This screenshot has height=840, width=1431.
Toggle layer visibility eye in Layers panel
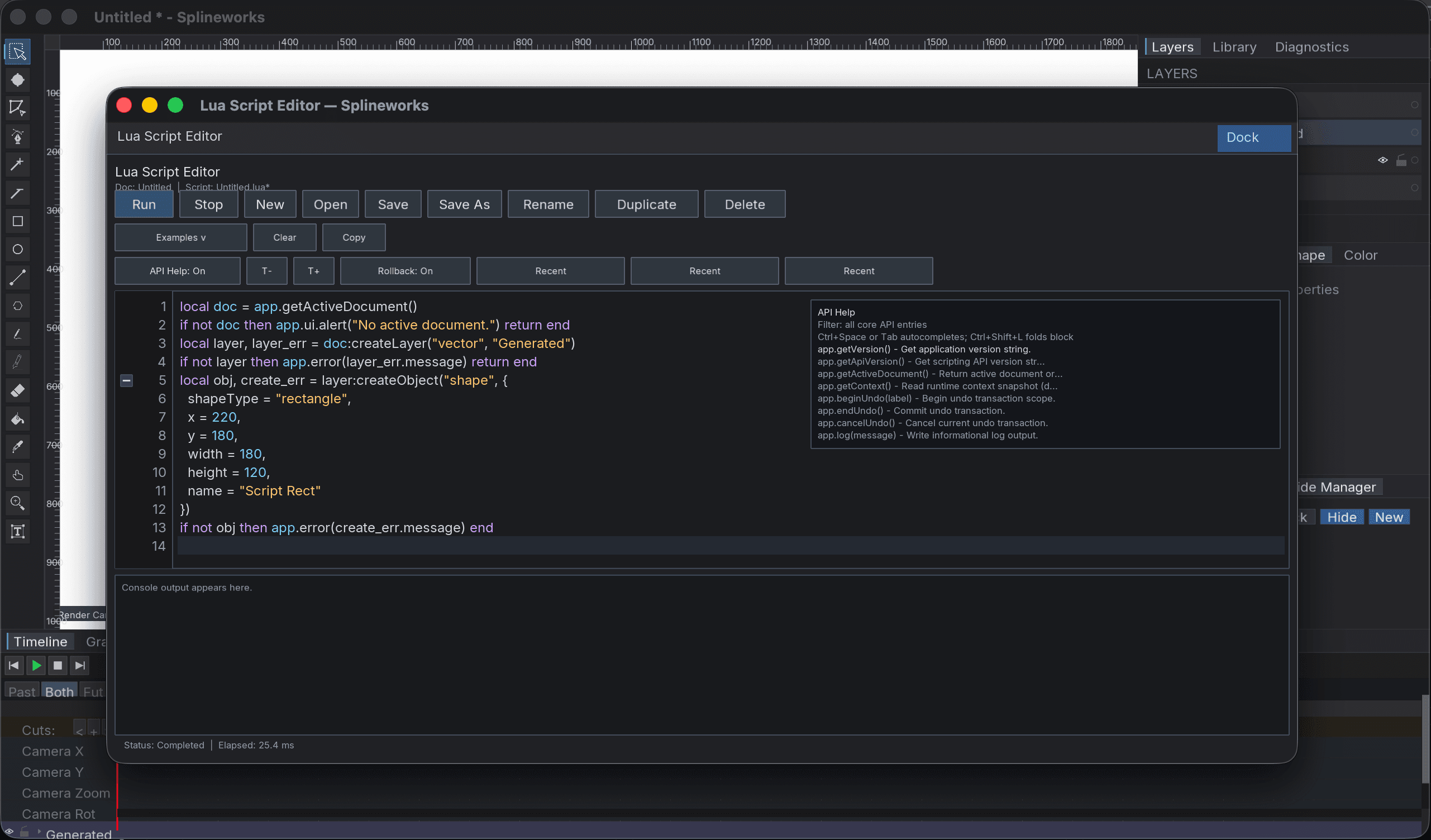(1383, 160)
